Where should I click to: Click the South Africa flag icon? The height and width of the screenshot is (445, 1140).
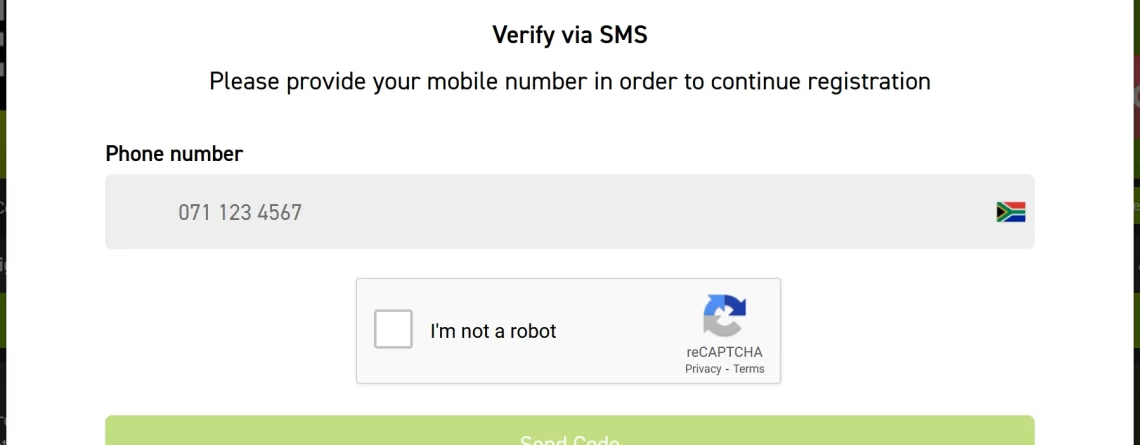tap(1011, 212)
